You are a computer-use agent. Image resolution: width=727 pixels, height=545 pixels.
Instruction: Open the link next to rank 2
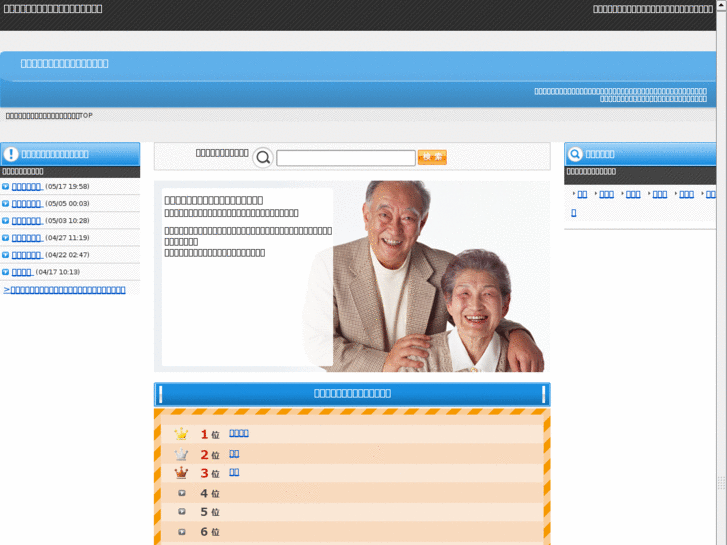tap(234, 454)
